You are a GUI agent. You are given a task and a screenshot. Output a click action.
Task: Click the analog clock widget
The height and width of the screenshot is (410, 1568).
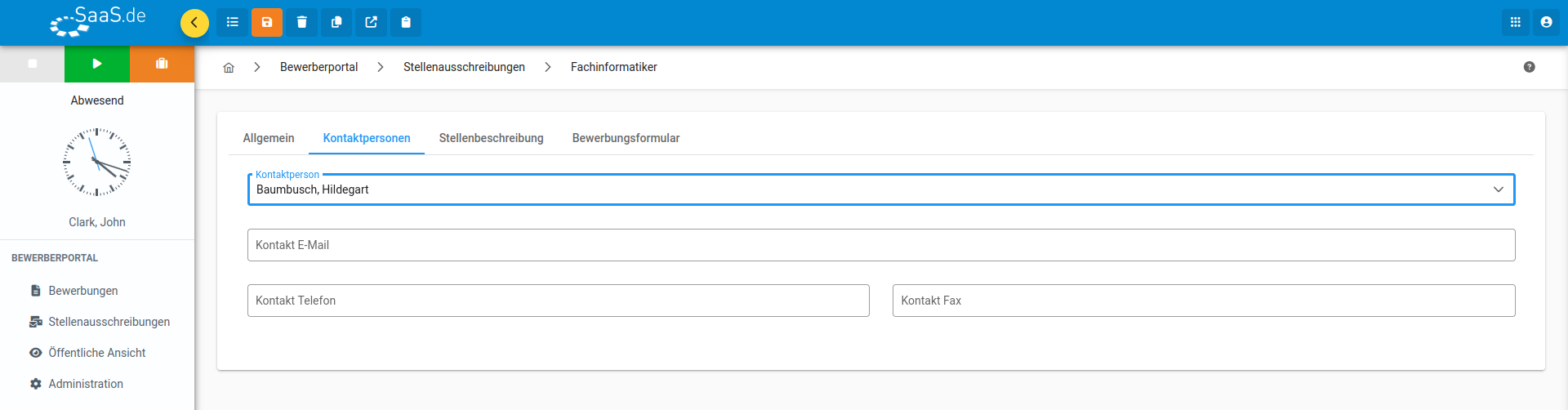(x=97, y=162)
